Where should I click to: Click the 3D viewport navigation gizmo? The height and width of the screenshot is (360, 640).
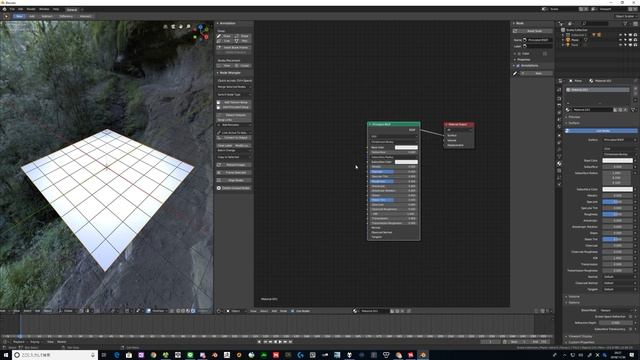201,33
